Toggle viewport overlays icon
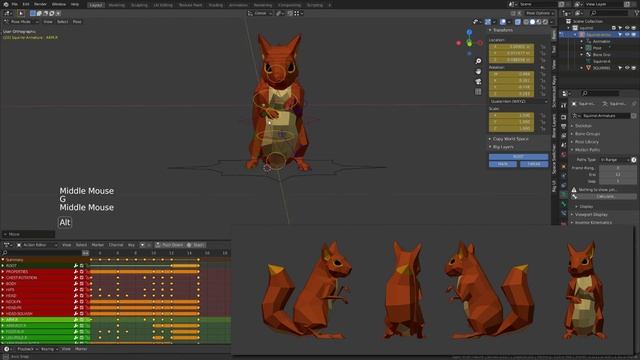Screen dimensions: 640x360 coord(503,22)
